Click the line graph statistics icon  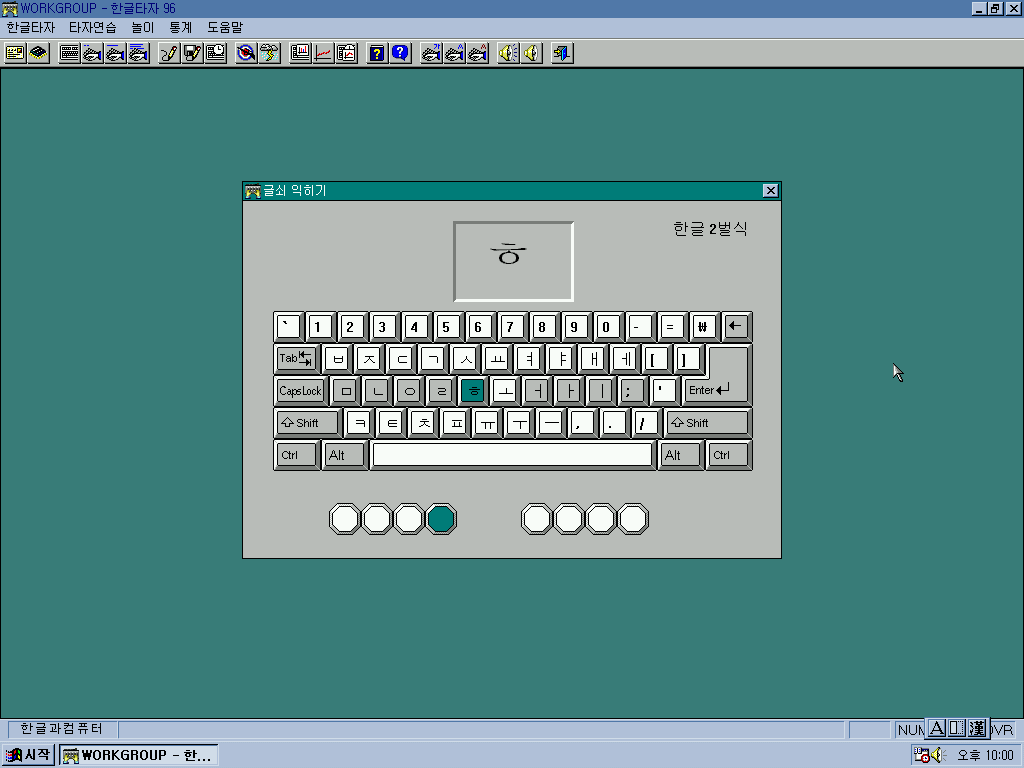pos(323,53)
